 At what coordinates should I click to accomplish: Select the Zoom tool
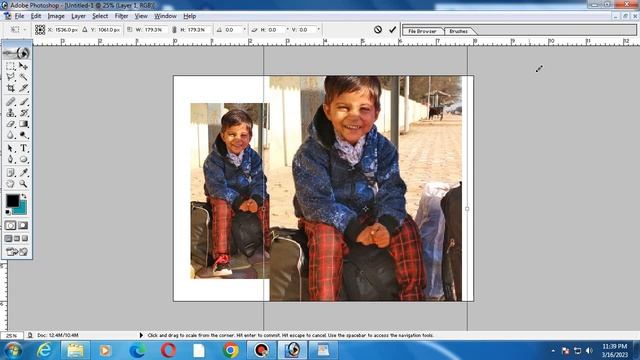pos(23,184)
